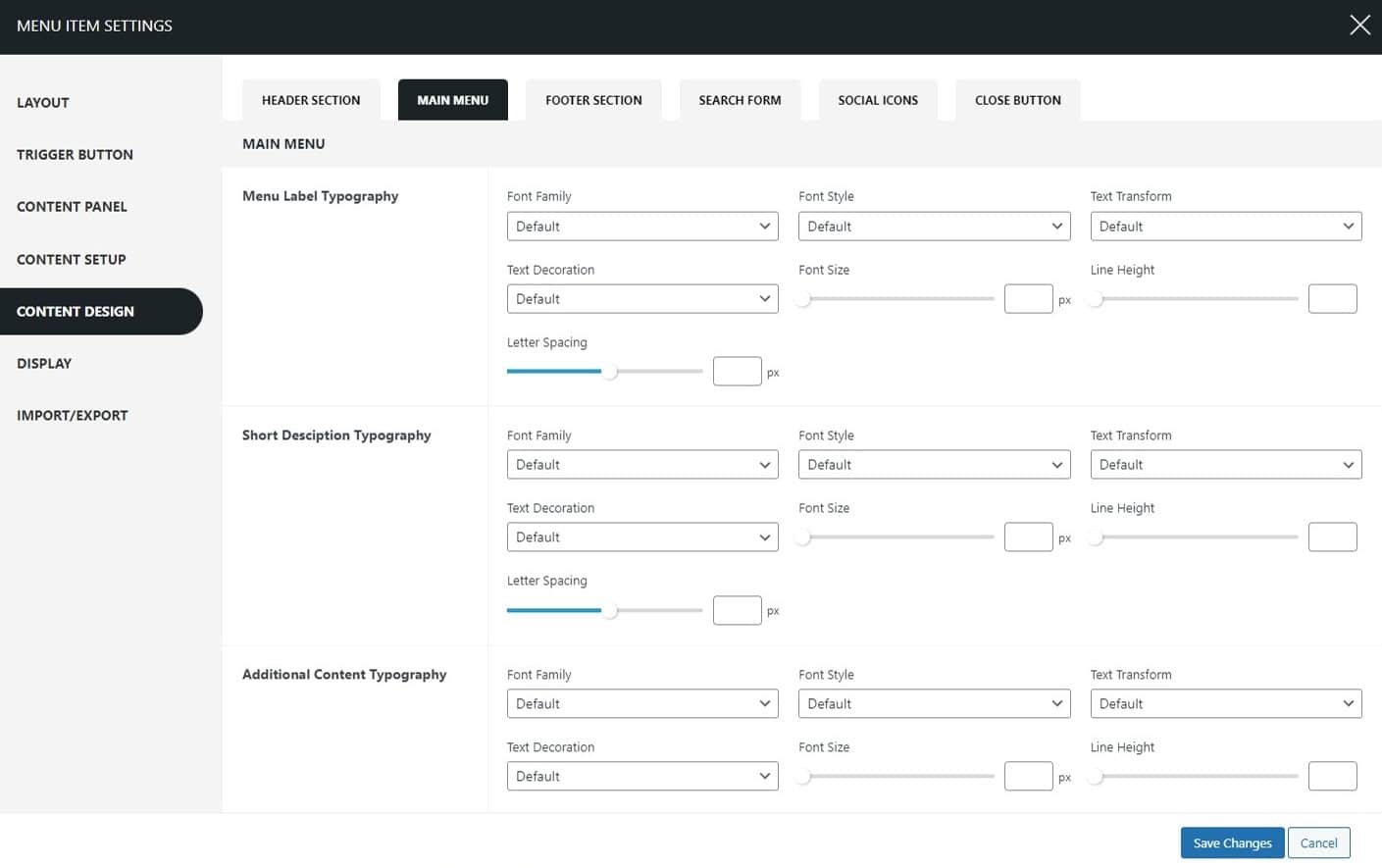The width and height of the screenshot is (1382, 868).
Task: Select Content Design in the sidebar
Action: tap(101, 311)
